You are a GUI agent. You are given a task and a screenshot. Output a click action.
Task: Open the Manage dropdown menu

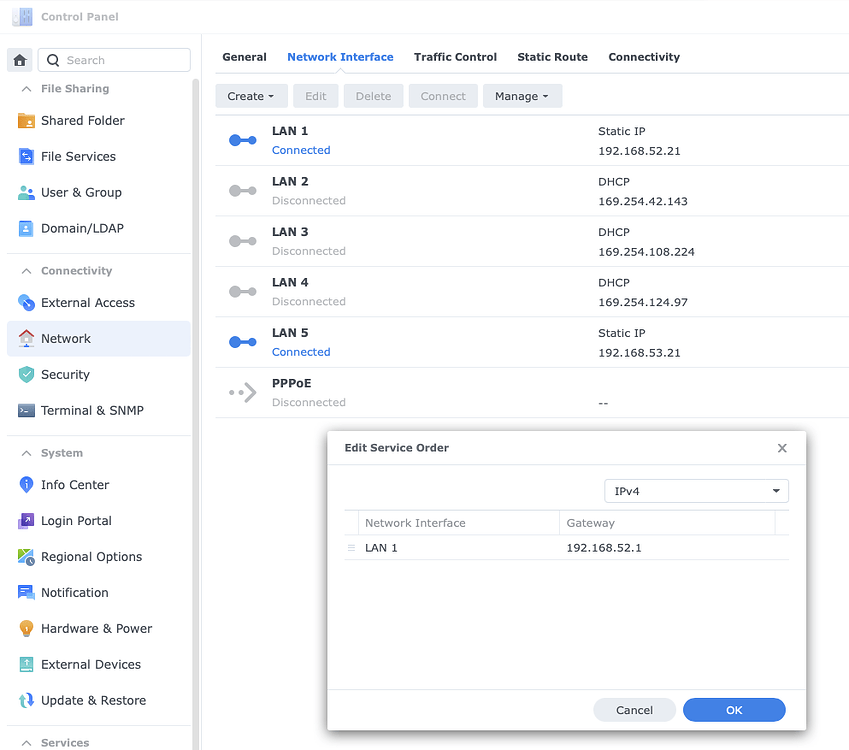pyautogui.click(x=522, y=96)
